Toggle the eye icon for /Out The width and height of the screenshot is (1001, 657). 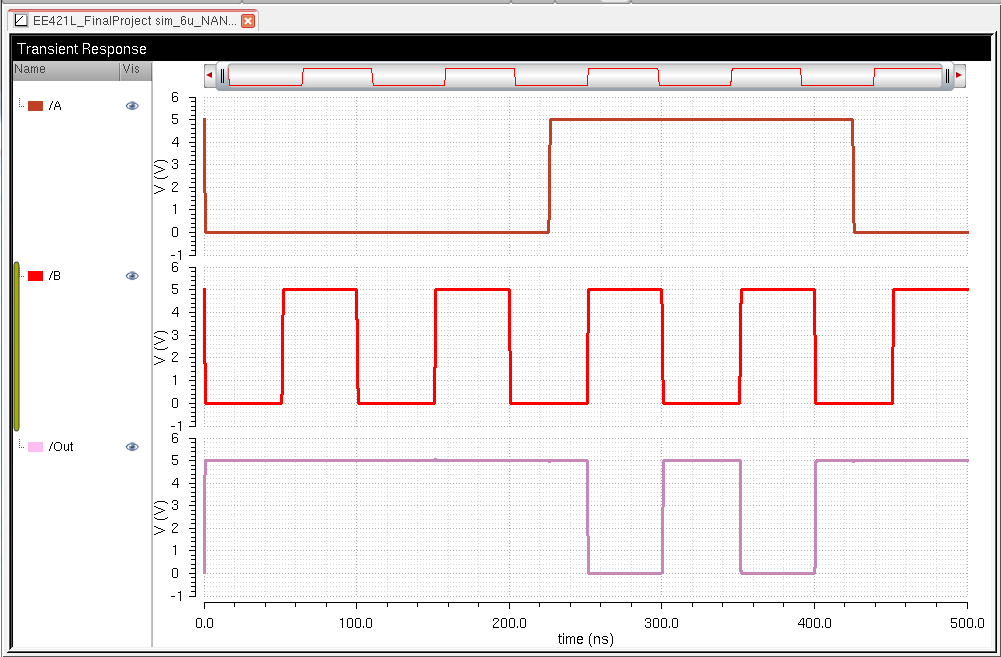(x=132, y=447)
